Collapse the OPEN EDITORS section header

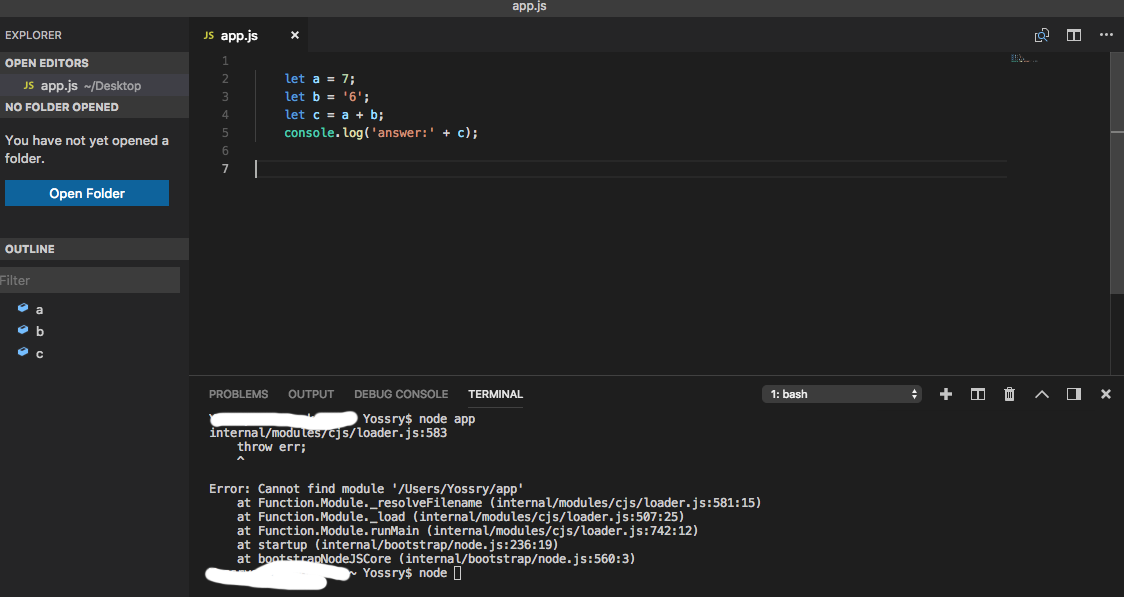[94, 63]
